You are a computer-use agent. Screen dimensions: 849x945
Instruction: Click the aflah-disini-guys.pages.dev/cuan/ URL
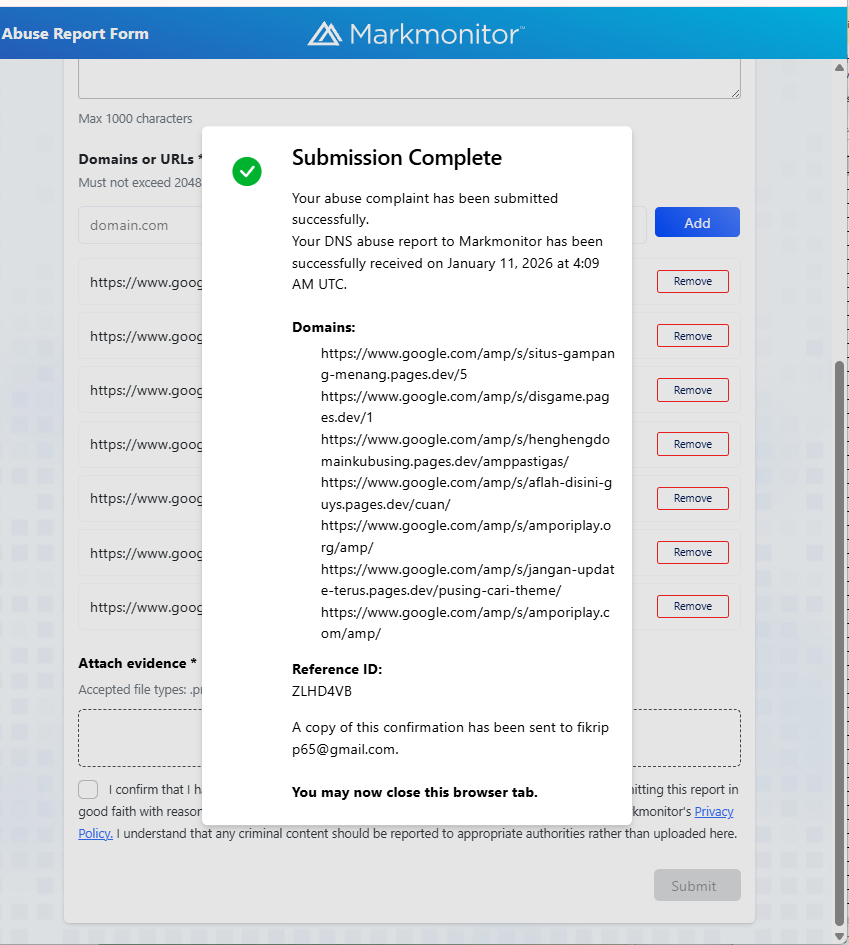466,493
